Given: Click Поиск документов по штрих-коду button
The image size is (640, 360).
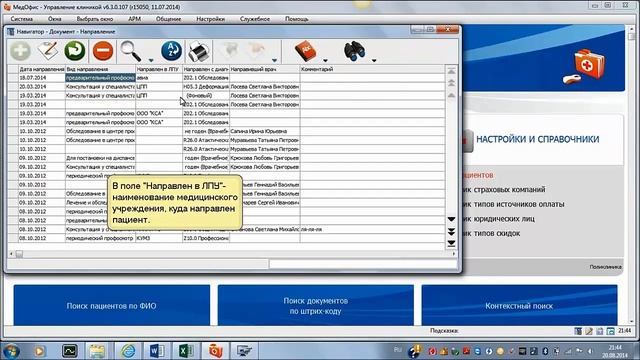Looking at the screenshot, I should [x=316, y=305].
